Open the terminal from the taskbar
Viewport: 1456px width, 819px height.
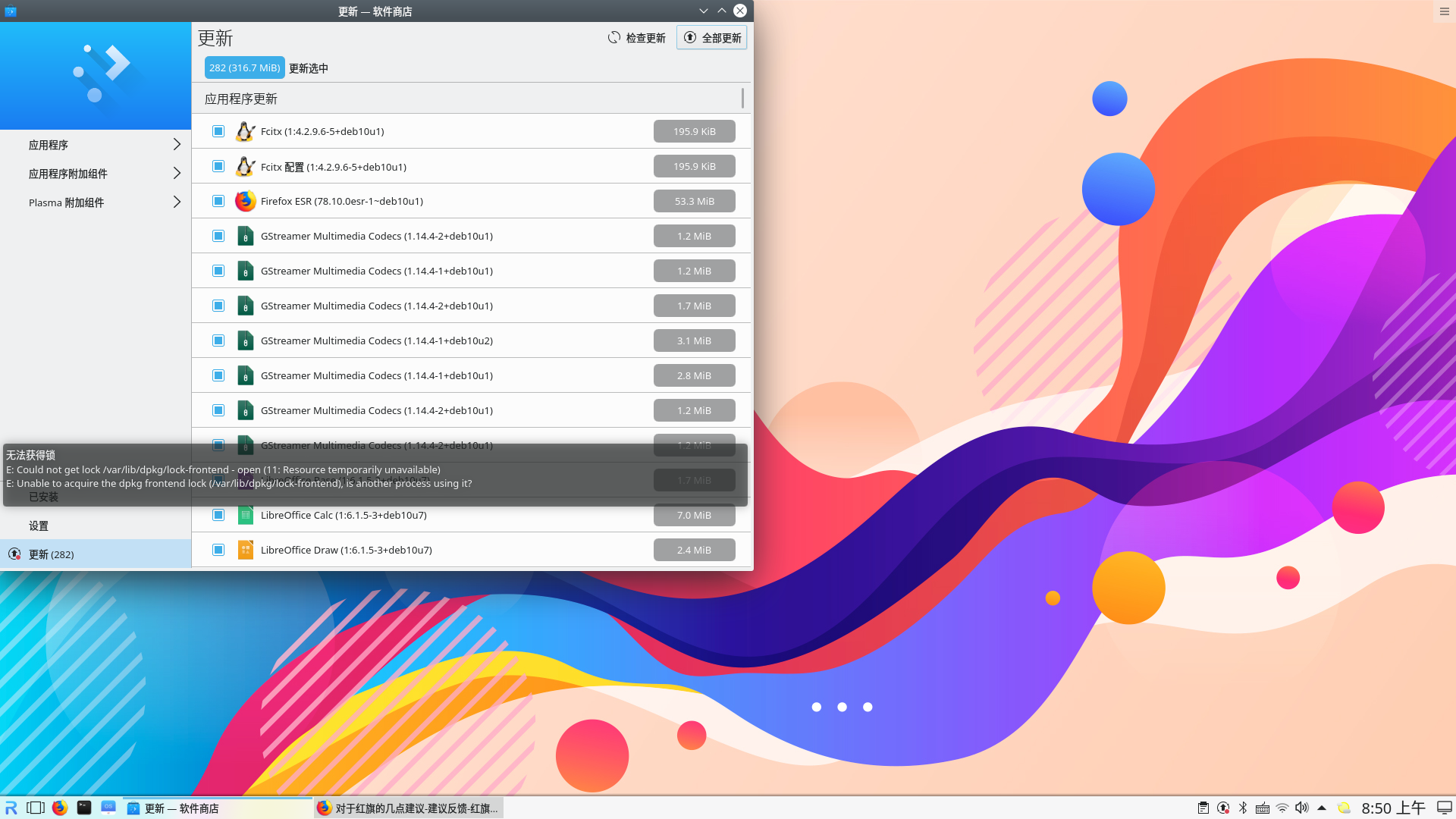click(x=84, y=808)
